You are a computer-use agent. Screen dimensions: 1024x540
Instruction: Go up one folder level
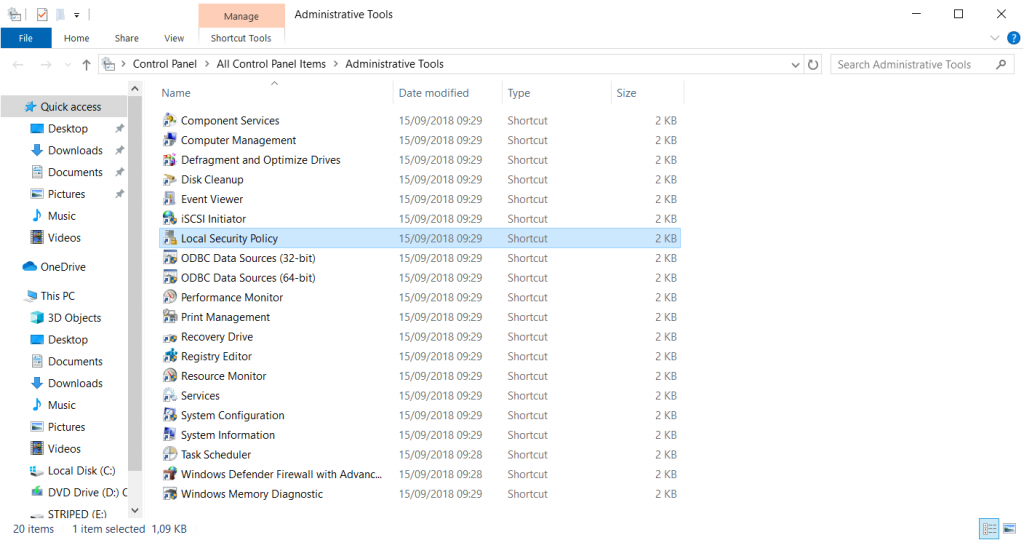pyautogui.click(x=86, y=64)
